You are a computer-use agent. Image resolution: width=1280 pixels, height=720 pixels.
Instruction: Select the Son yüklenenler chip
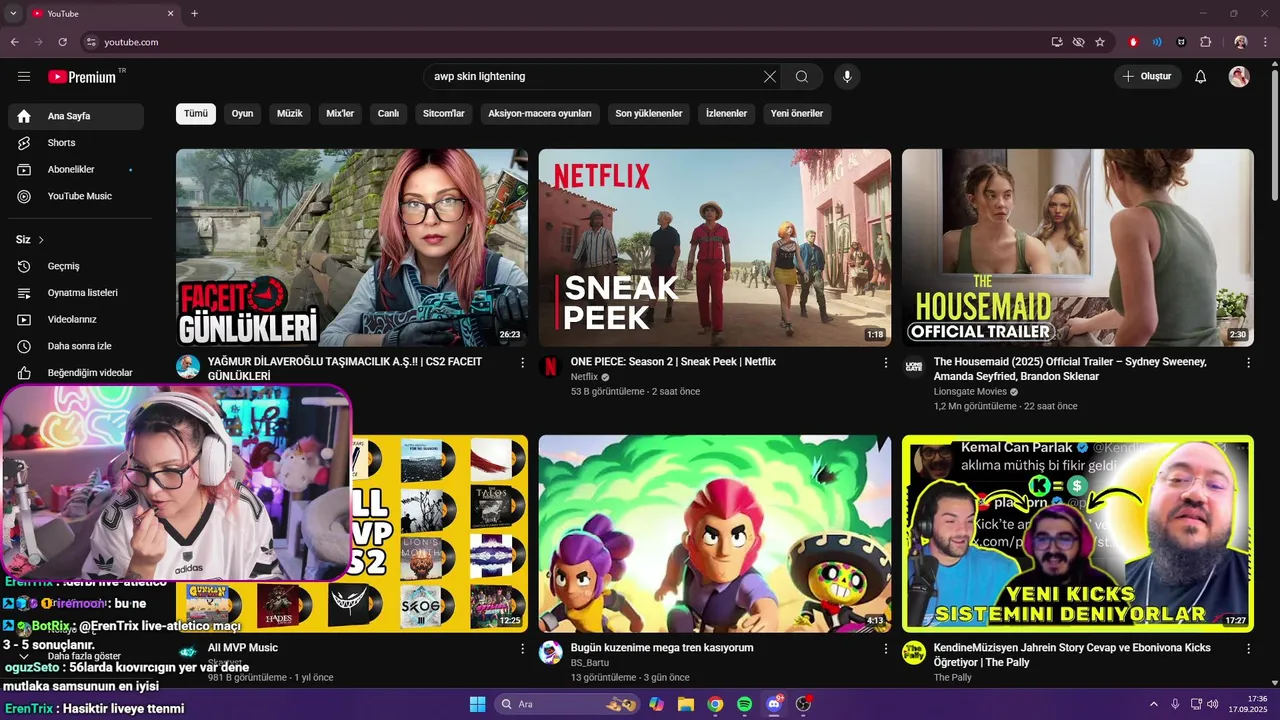649,114
